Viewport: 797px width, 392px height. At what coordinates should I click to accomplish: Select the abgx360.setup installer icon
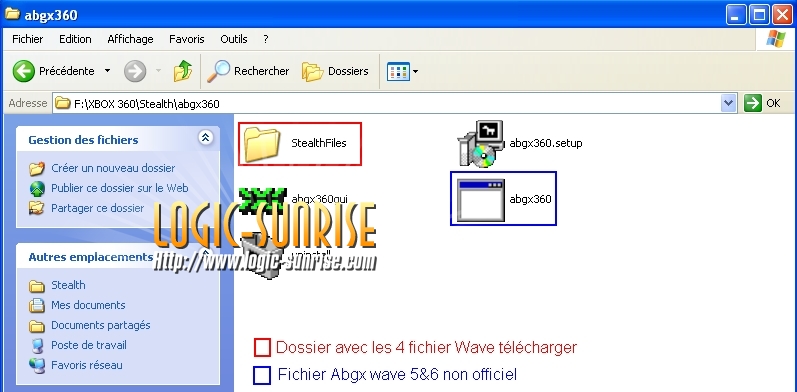point(481,143)
